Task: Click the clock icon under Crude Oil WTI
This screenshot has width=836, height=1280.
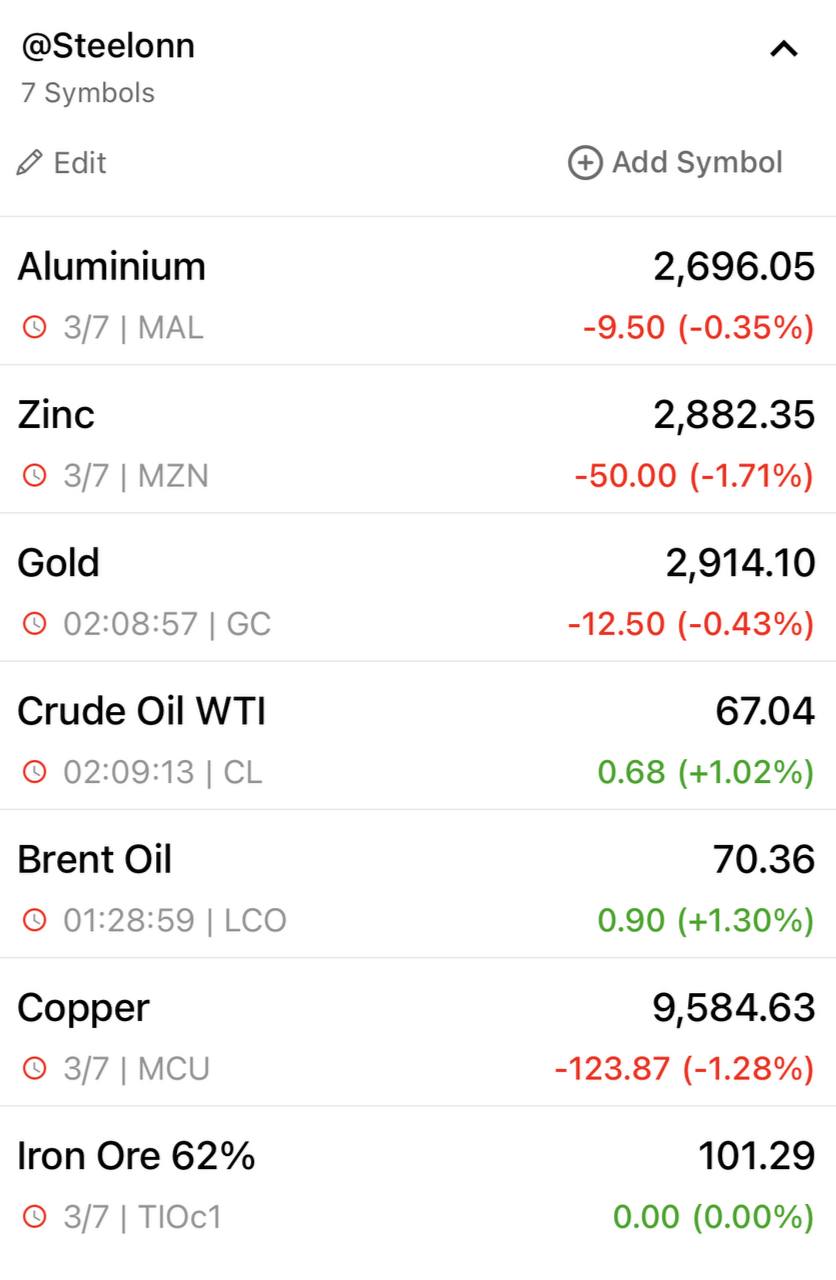Action: pos(35,772)
